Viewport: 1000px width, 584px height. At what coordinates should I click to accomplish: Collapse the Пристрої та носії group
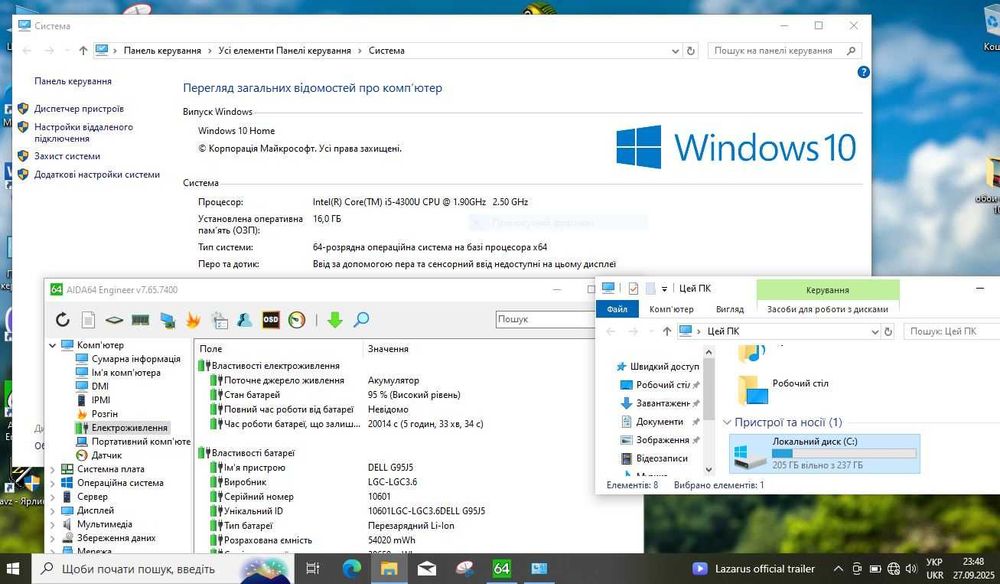(727, 422)
